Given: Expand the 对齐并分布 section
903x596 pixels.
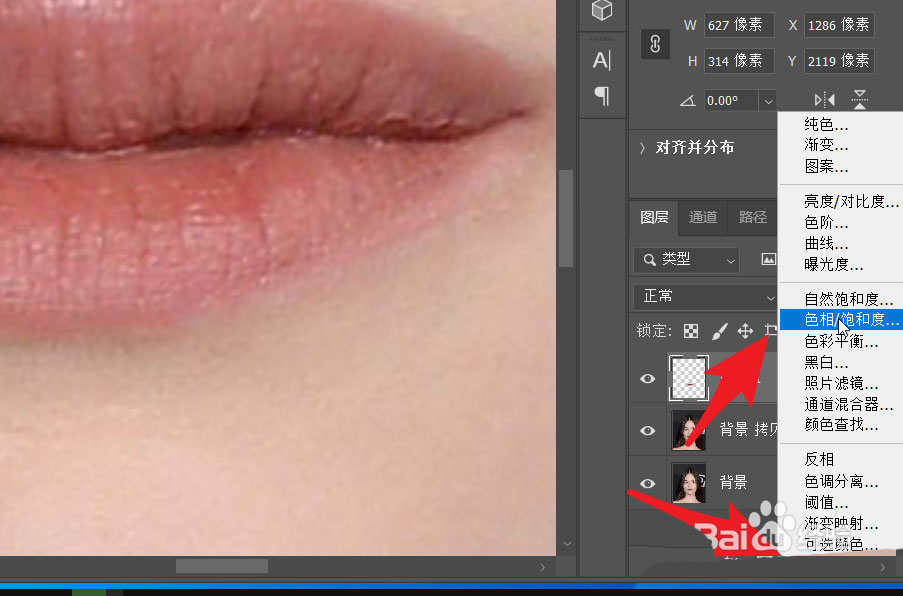Looking at the screenshot, I should point(642,148).
